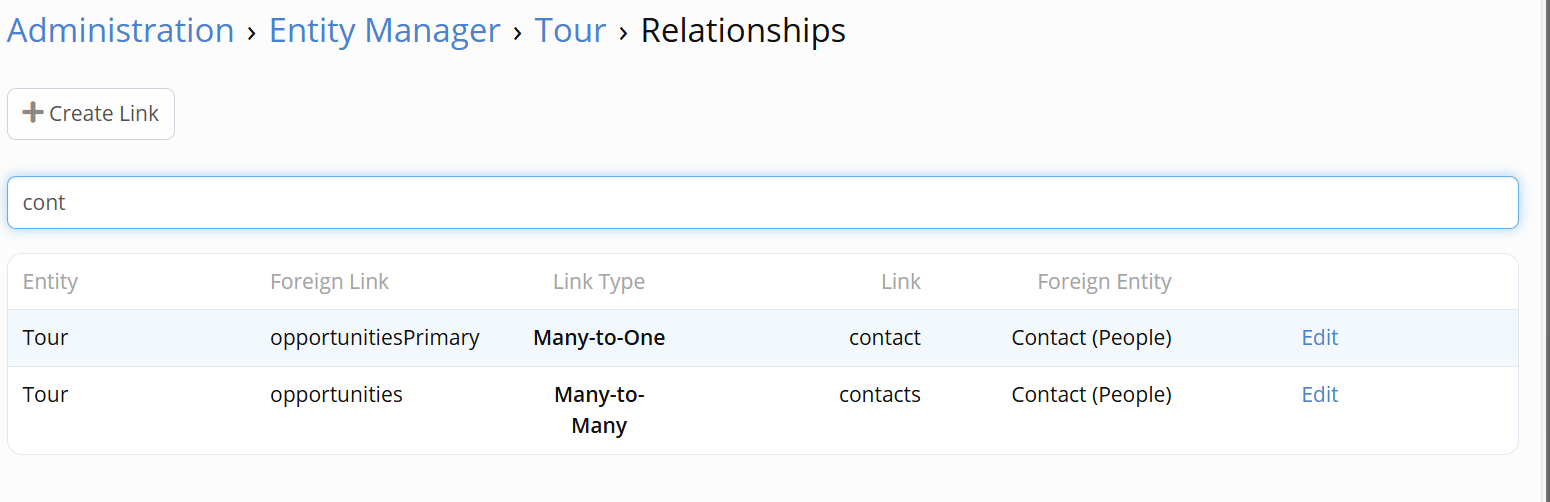
Task: Click the Foreign Entity column header
Action: click(x=1103, y=282)
